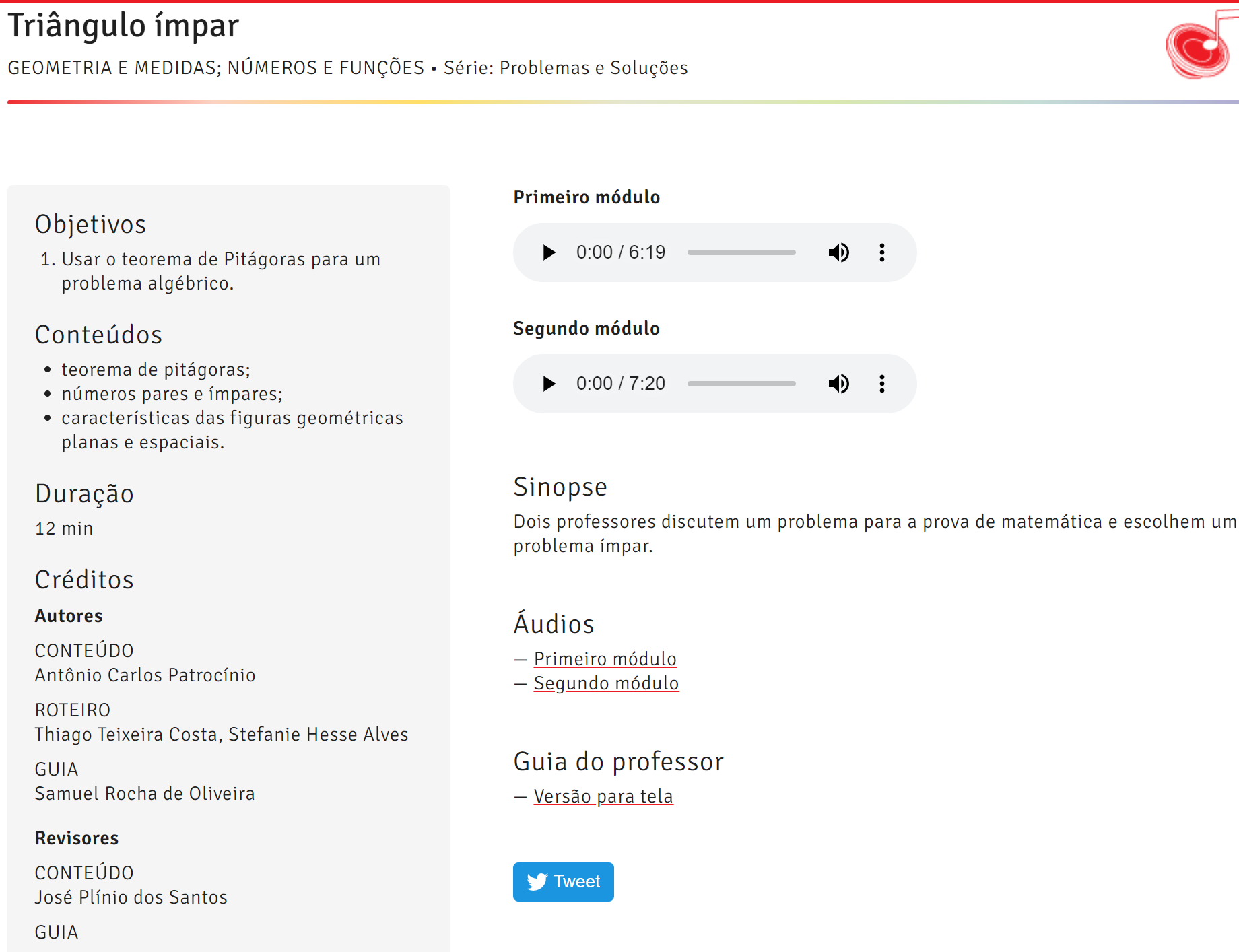Play the Primeiro módulo audio
Screen dimensions: 1239x952
click(x=549, y=252)
